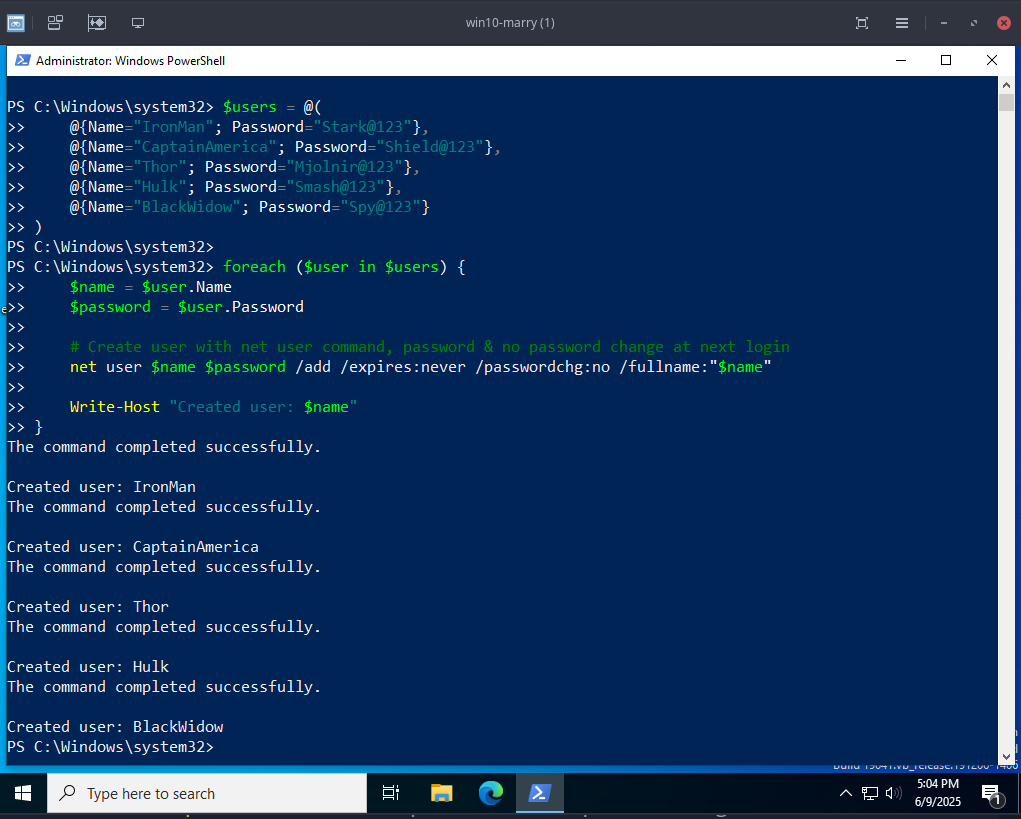This screenshot has width=1021, height=819.
Task: Click the virtual machine console icon at top-left
Action: tap(16, 22)
